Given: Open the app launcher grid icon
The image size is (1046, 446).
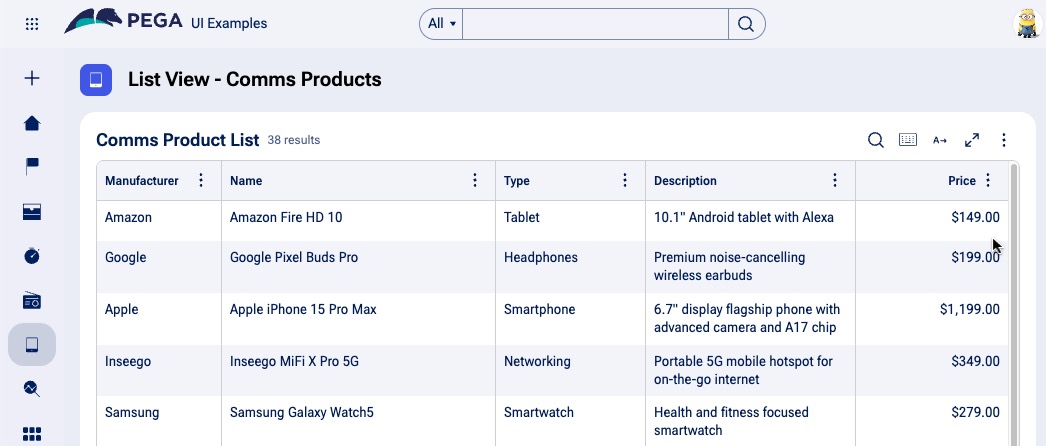Looking at the screenshot, I should click(x=32, y=23).
